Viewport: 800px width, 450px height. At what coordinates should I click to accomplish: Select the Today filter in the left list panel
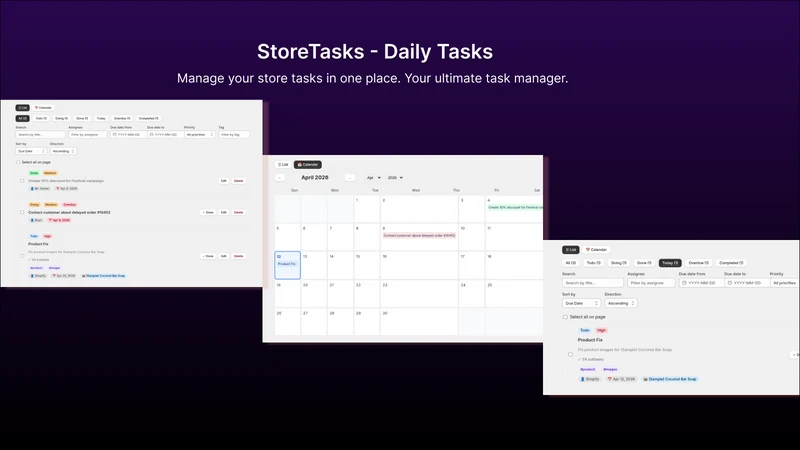(101, 118)
